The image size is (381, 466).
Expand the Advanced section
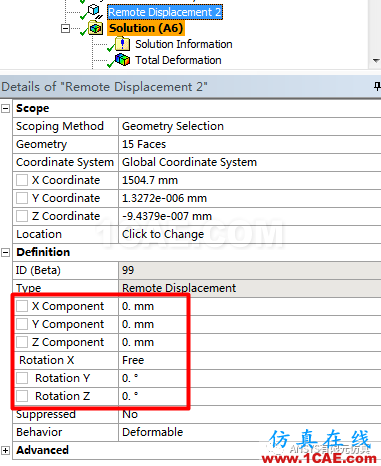coord(5,450)
